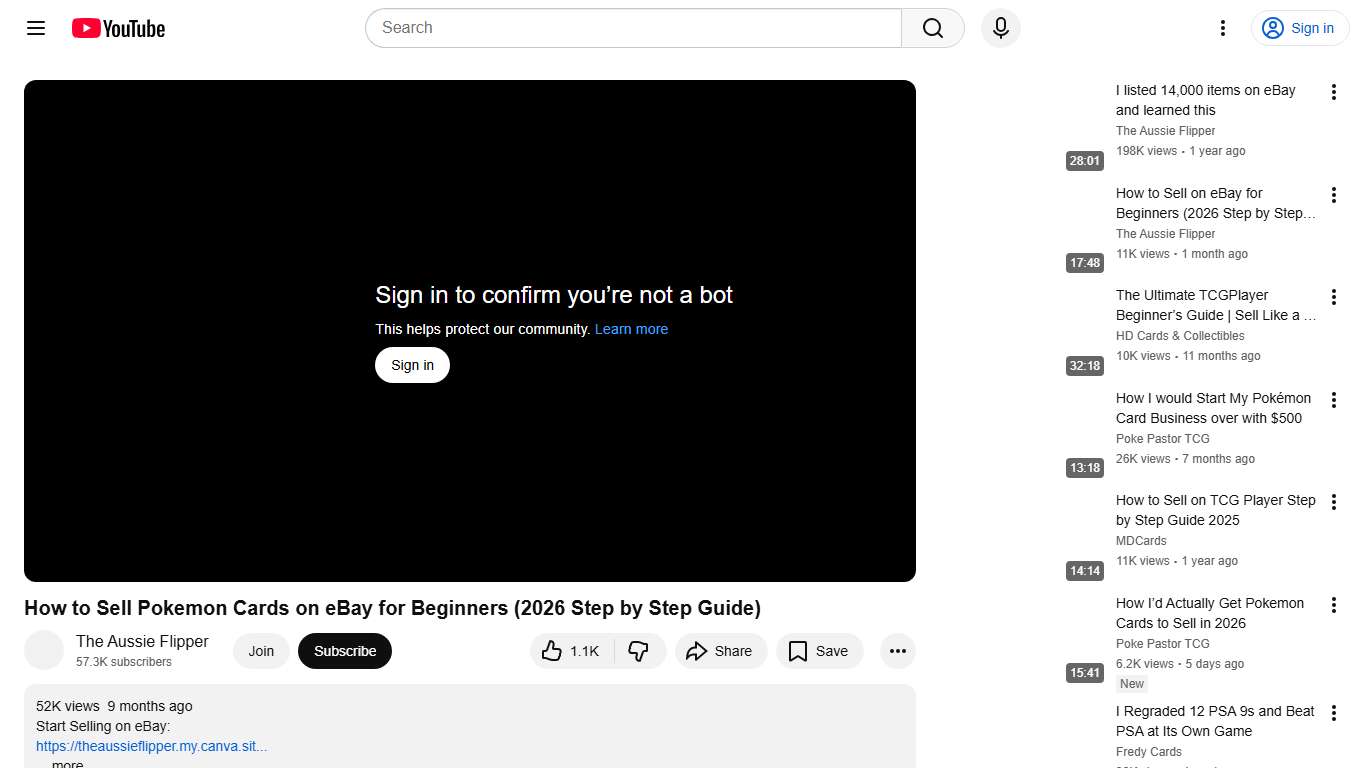Open the 'Learn more' link about bot protection

pos(631,328)
